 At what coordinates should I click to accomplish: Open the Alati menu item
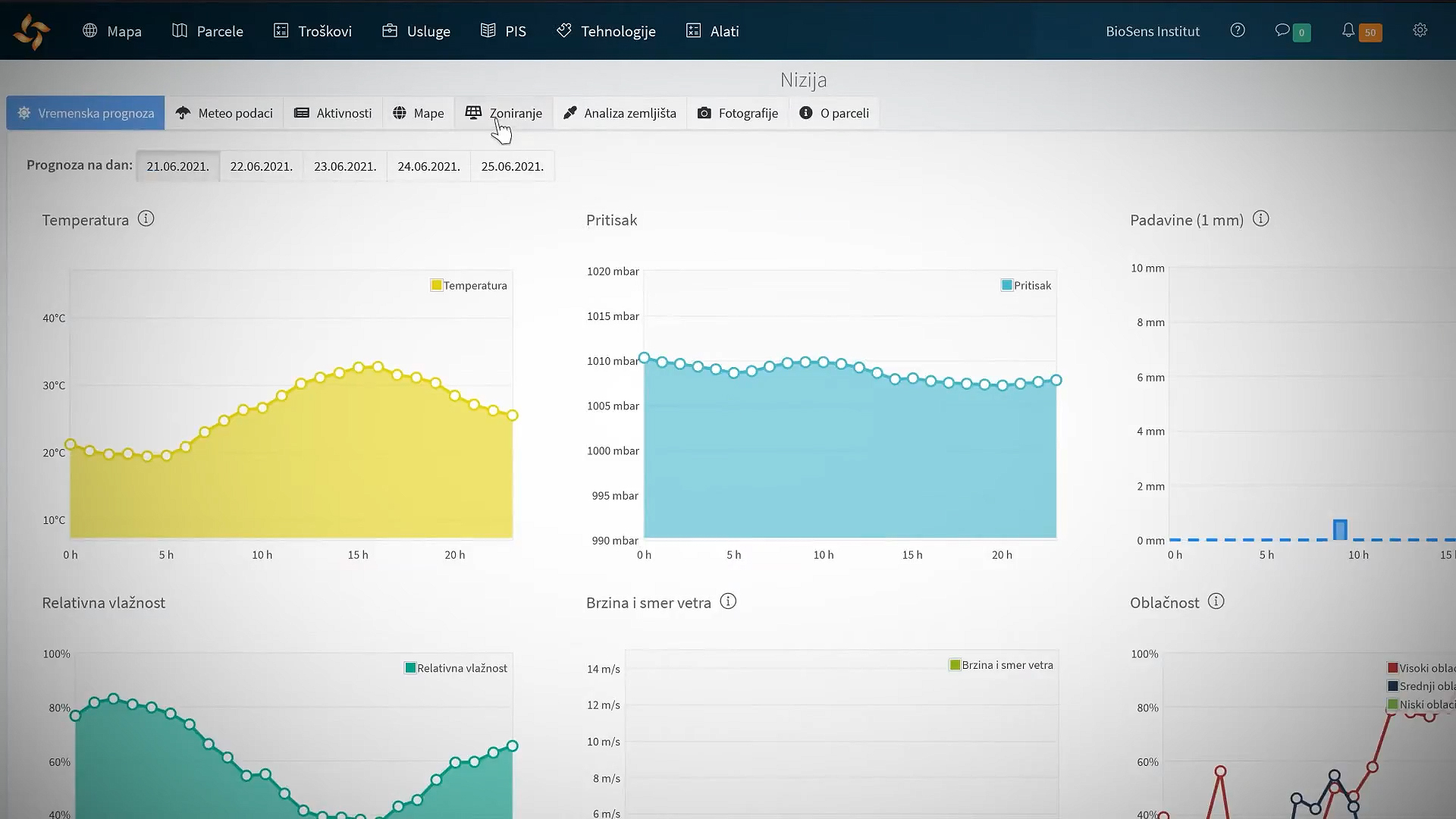(x=712, y=31)
